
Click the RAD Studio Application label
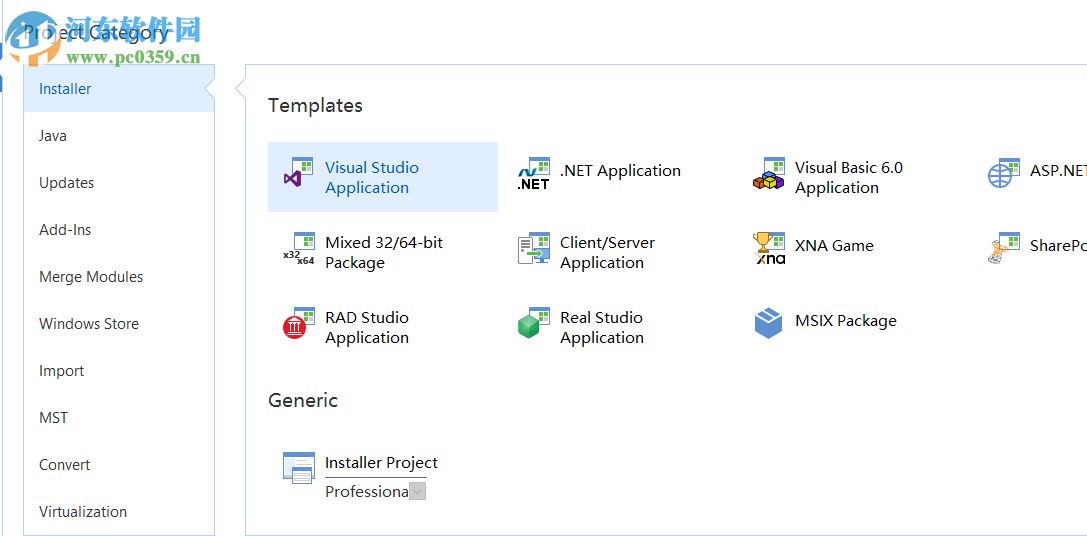(367, 327)
